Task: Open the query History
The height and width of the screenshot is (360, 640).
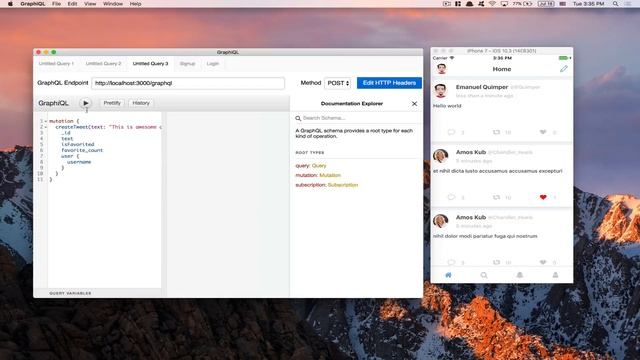Action: (x=141, y=103)
